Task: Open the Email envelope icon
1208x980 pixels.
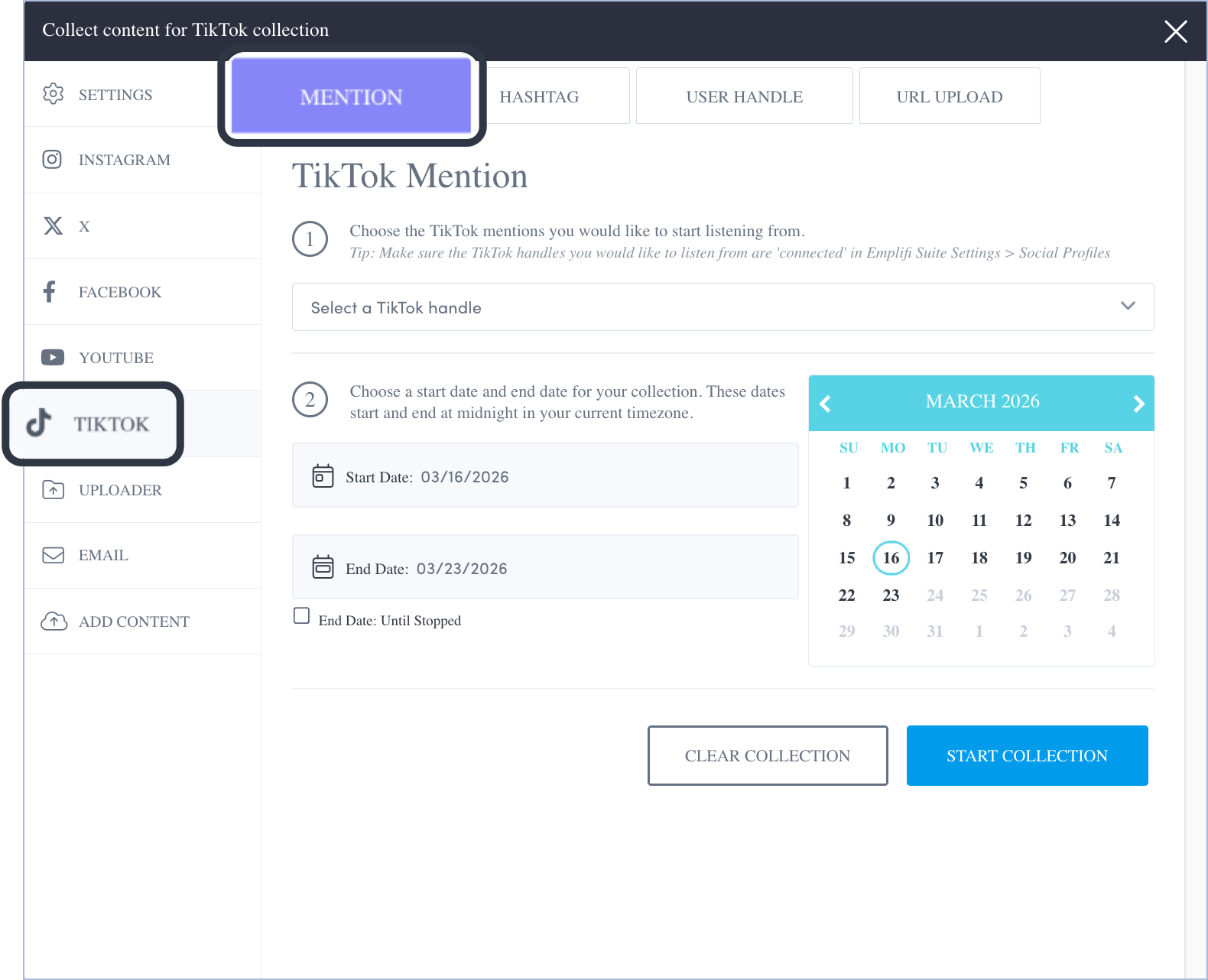Action: point(53,555)
